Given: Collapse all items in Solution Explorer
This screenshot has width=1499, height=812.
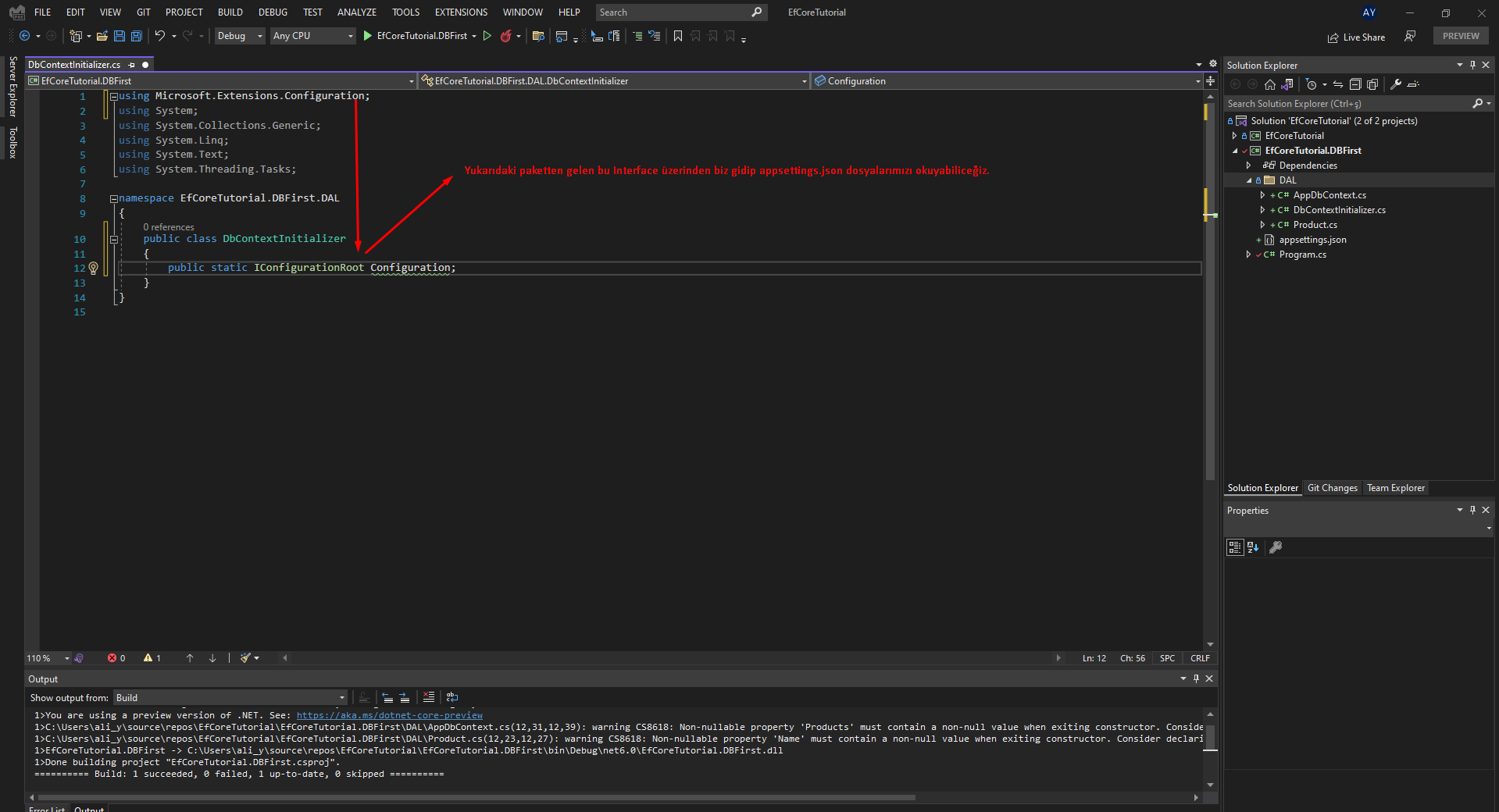Looking at the screenshot, I should point(1357,84).
